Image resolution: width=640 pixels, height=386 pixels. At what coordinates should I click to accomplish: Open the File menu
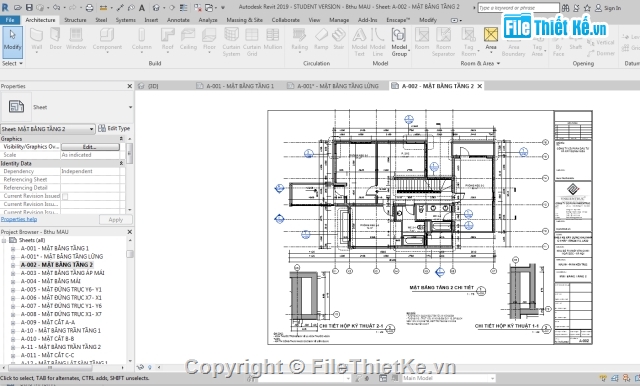tap(10, 20)
